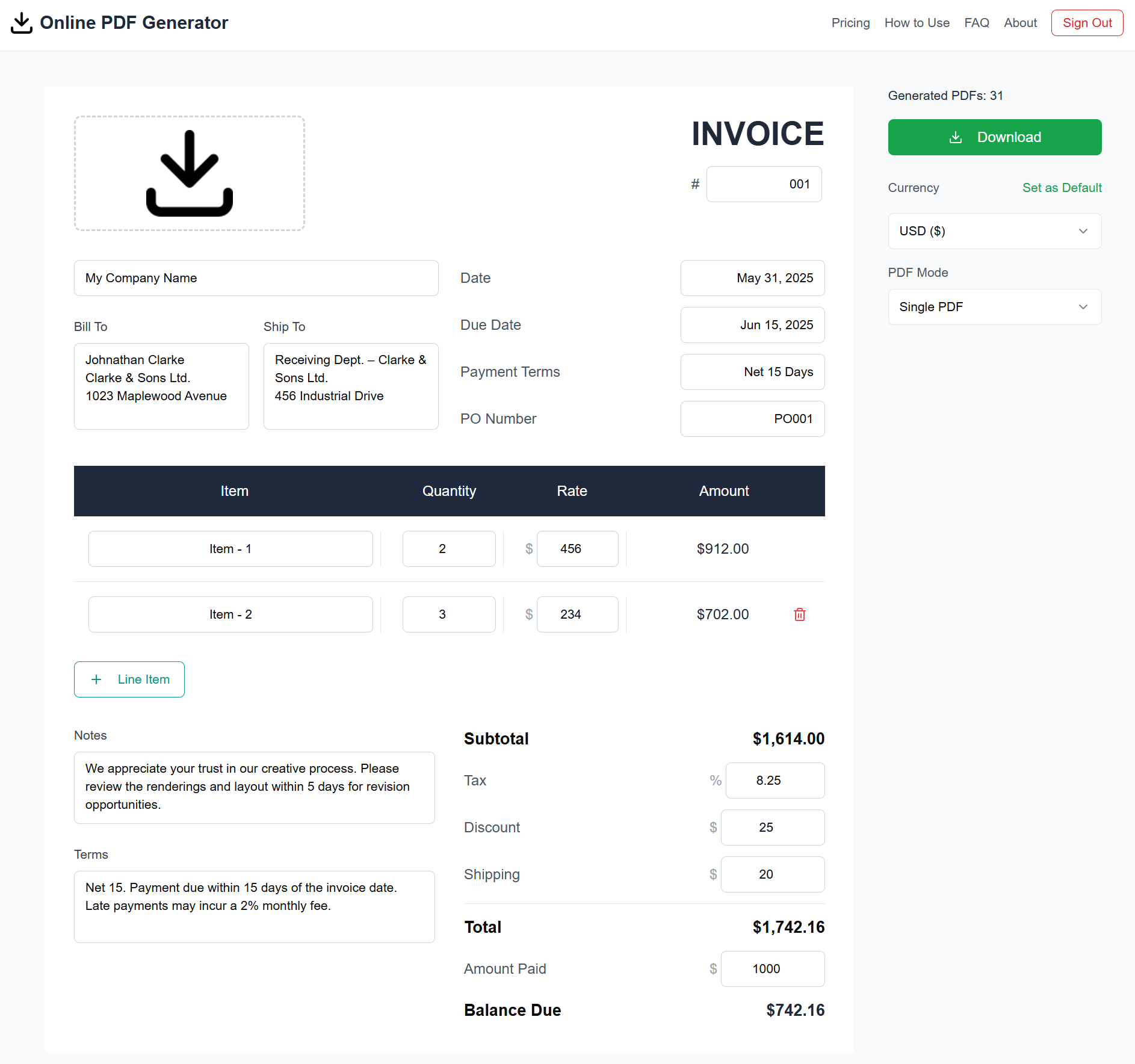This screenshot has height=1064, width=1135.
Task: Edit quantity 2 for Item - 1
Action: pos(449,549)
